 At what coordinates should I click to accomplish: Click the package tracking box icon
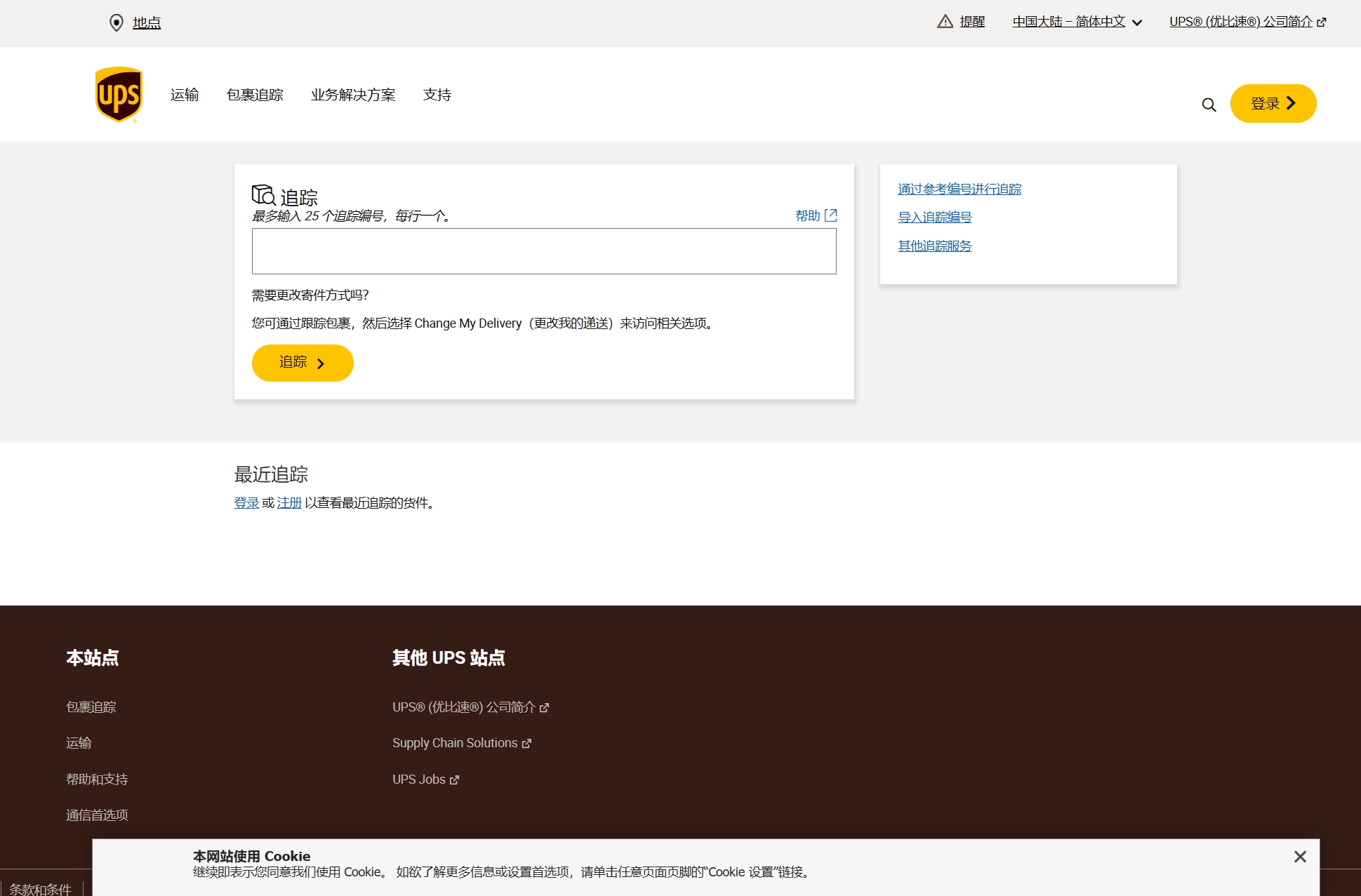click(263, 194)
